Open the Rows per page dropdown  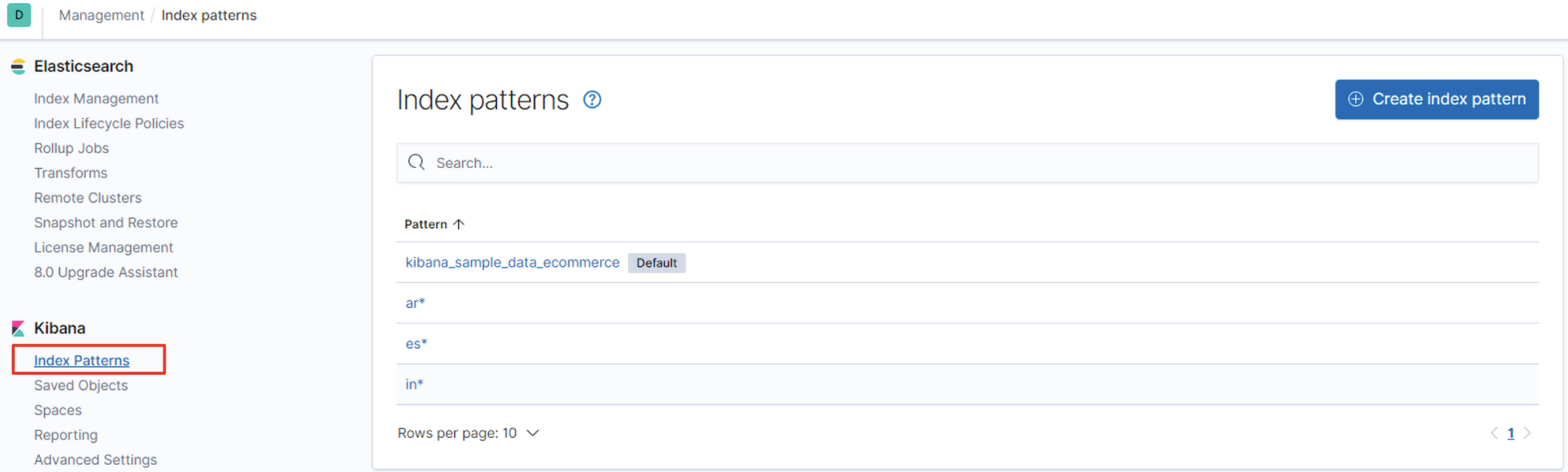click(468, 433)
